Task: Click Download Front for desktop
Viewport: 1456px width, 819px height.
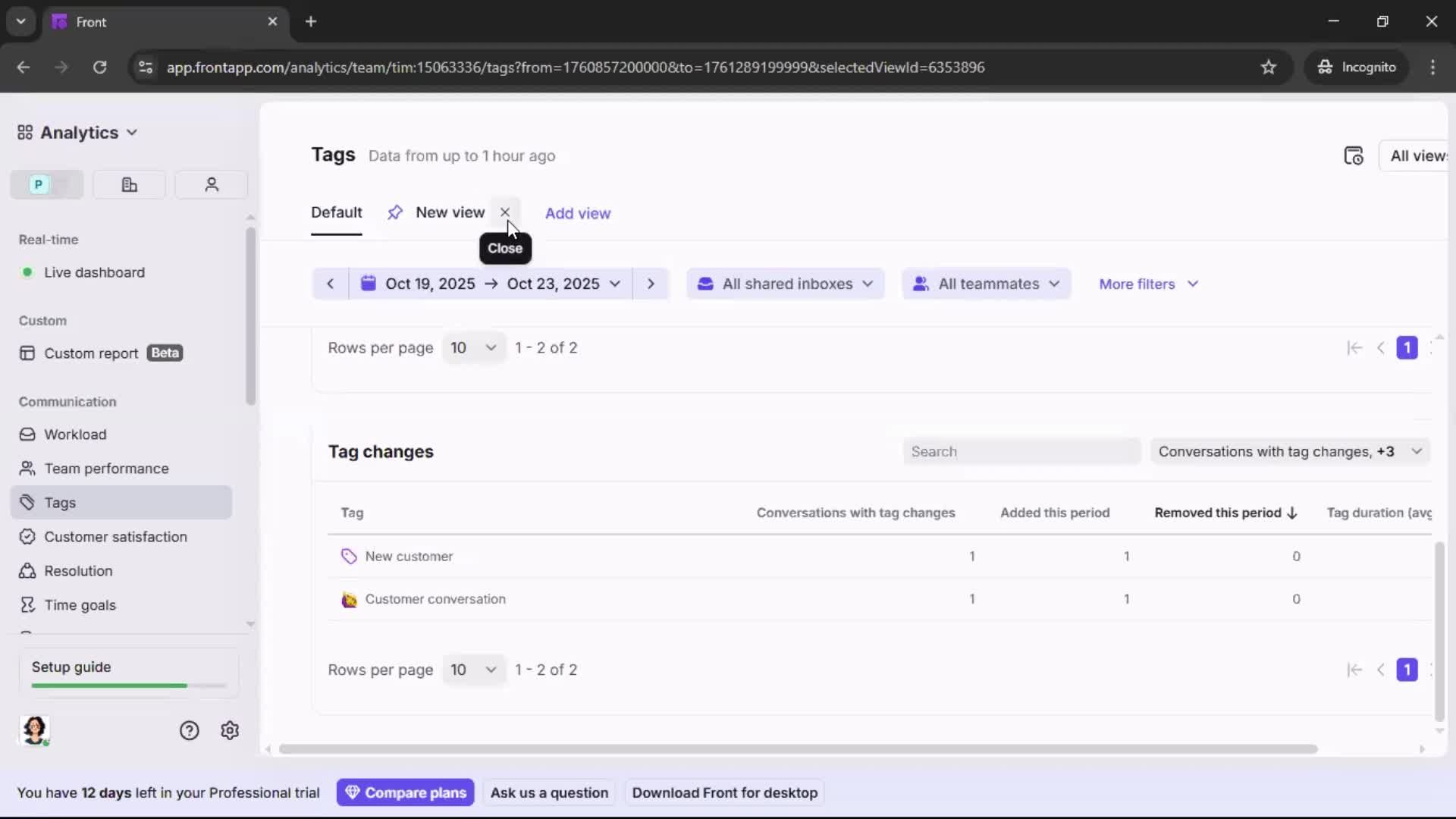Action: click(x=724, y=792)
